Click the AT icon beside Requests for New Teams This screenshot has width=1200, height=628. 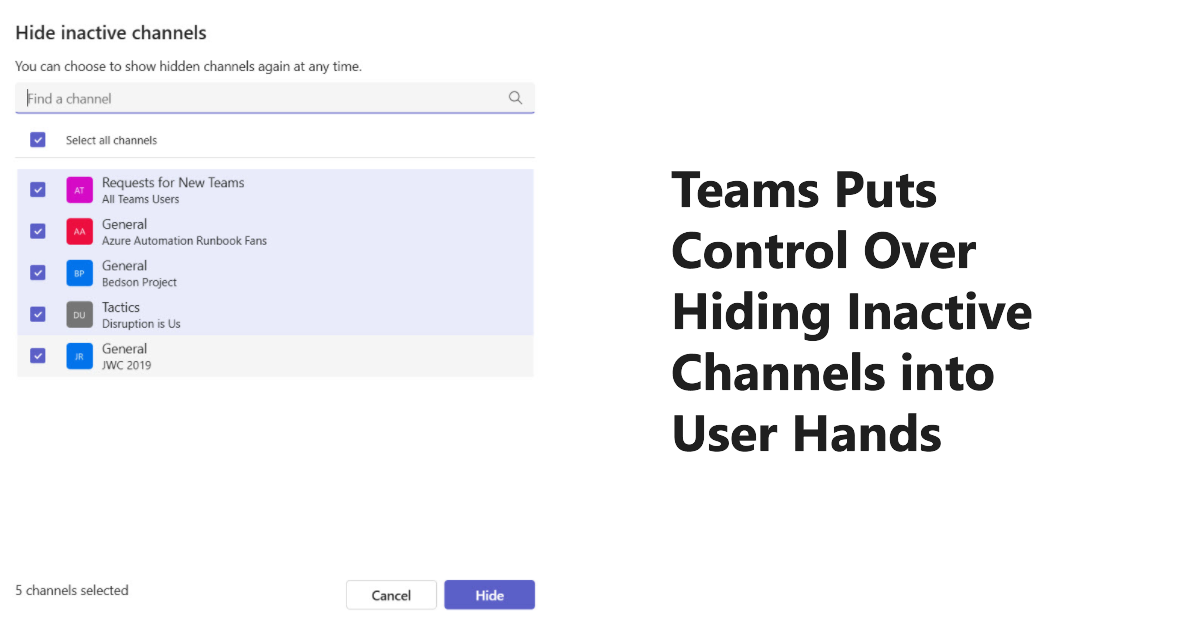[x=79, y=189]
